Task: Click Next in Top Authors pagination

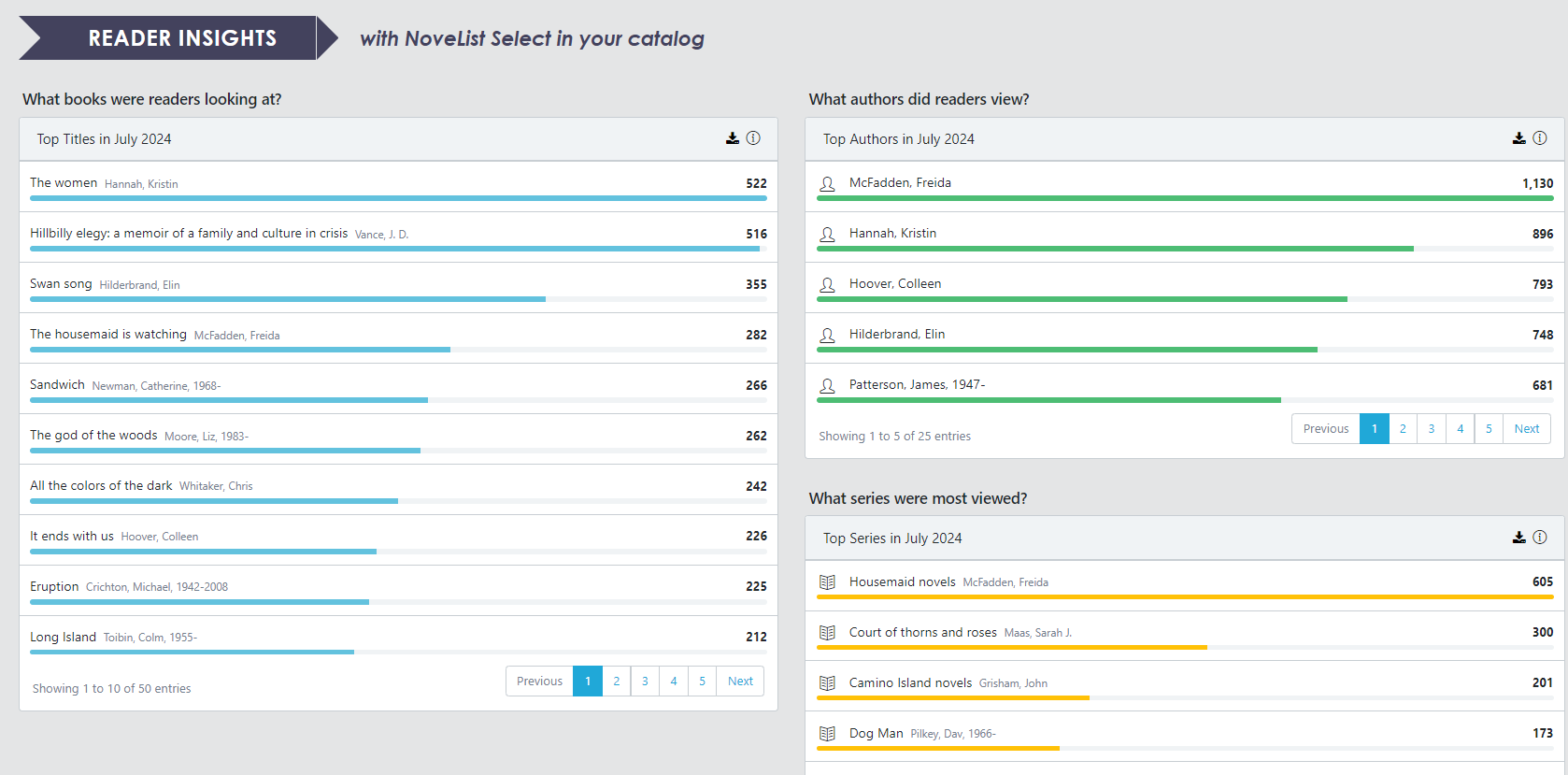Action: [1527, 429]
